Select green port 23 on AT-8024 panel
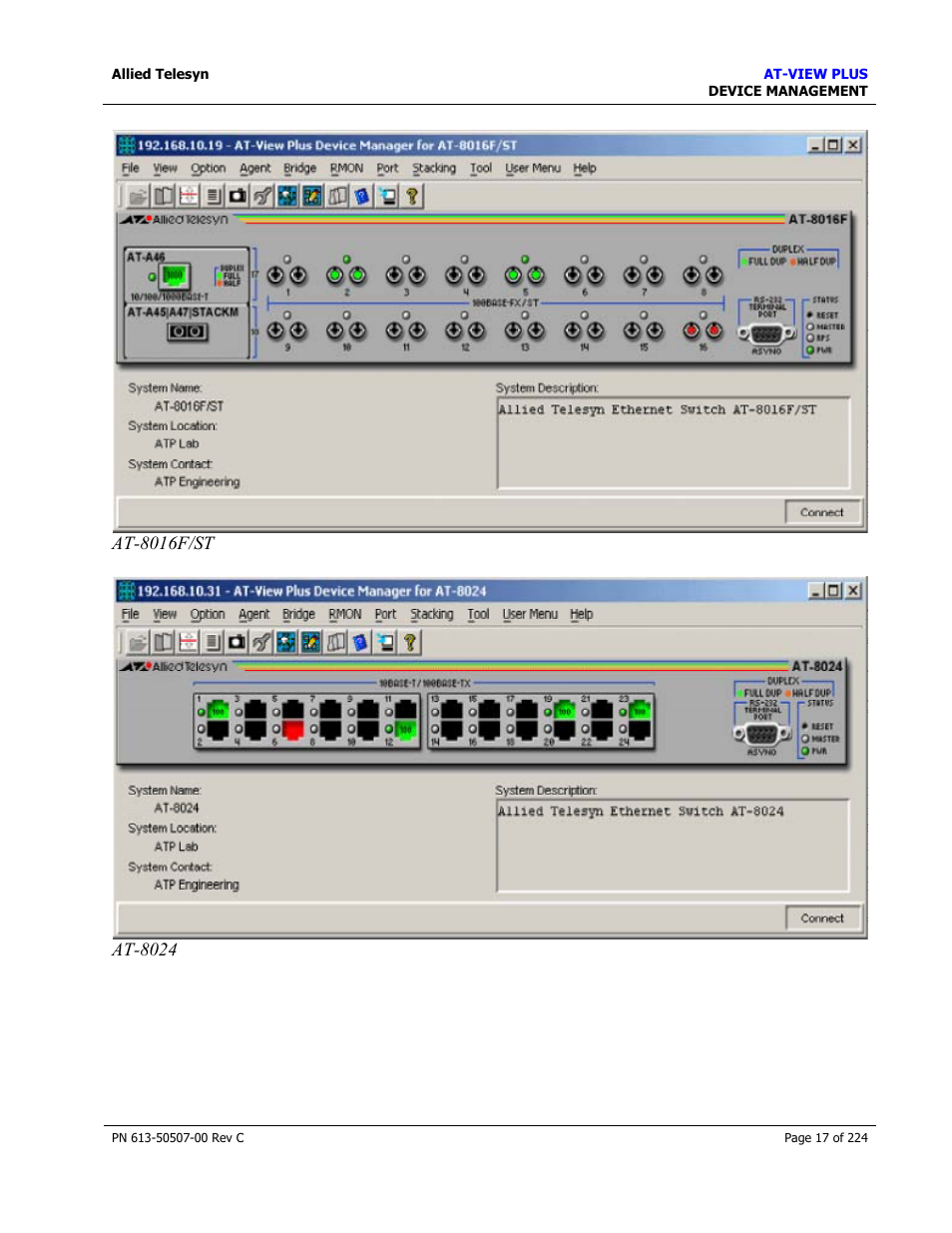The width and height of the screenshot is (952, 1233). pyautogui.click(x=640, y=710)
